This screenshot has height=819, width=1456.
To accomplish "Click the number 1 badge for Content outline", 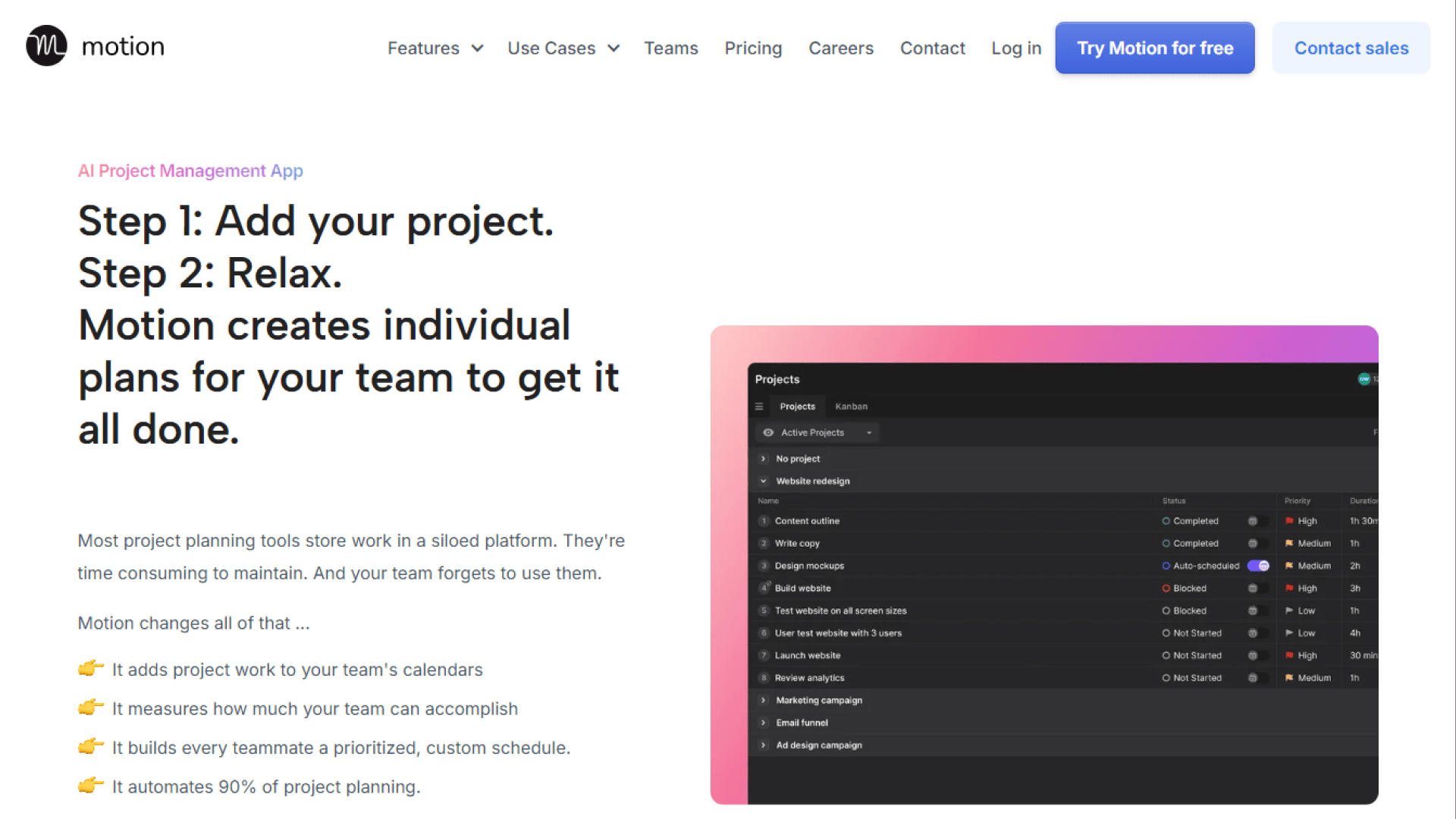I will click(764, 521).
